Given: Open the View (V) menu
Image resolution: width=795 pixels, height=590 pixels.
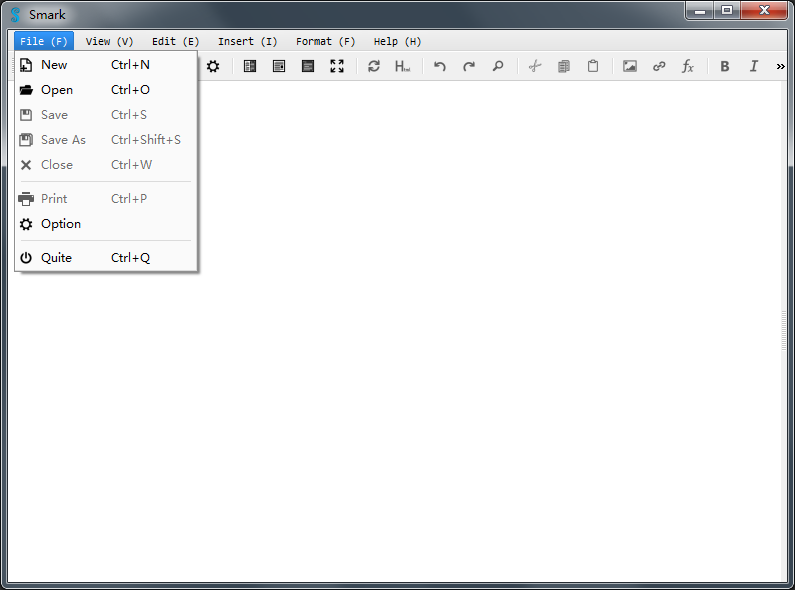Looking at the screenshot, I should pos(110,41).
